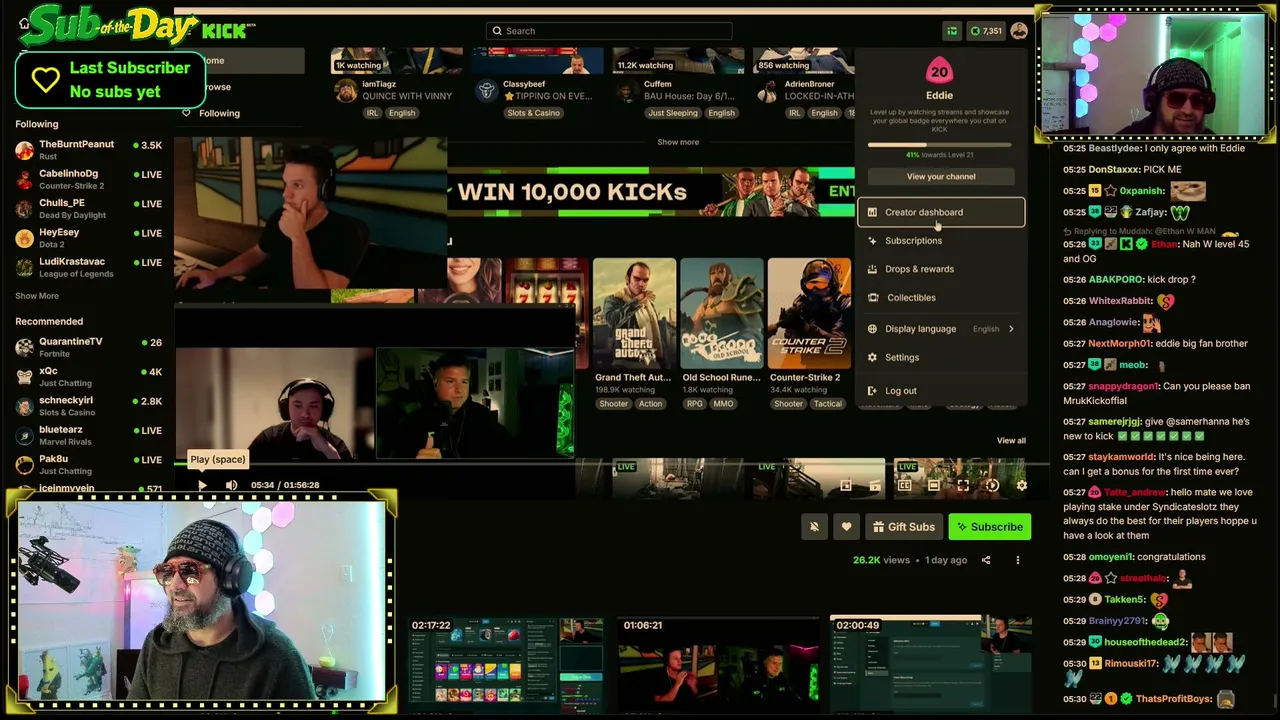Click the Following link in the navigation

pos(219,113)
